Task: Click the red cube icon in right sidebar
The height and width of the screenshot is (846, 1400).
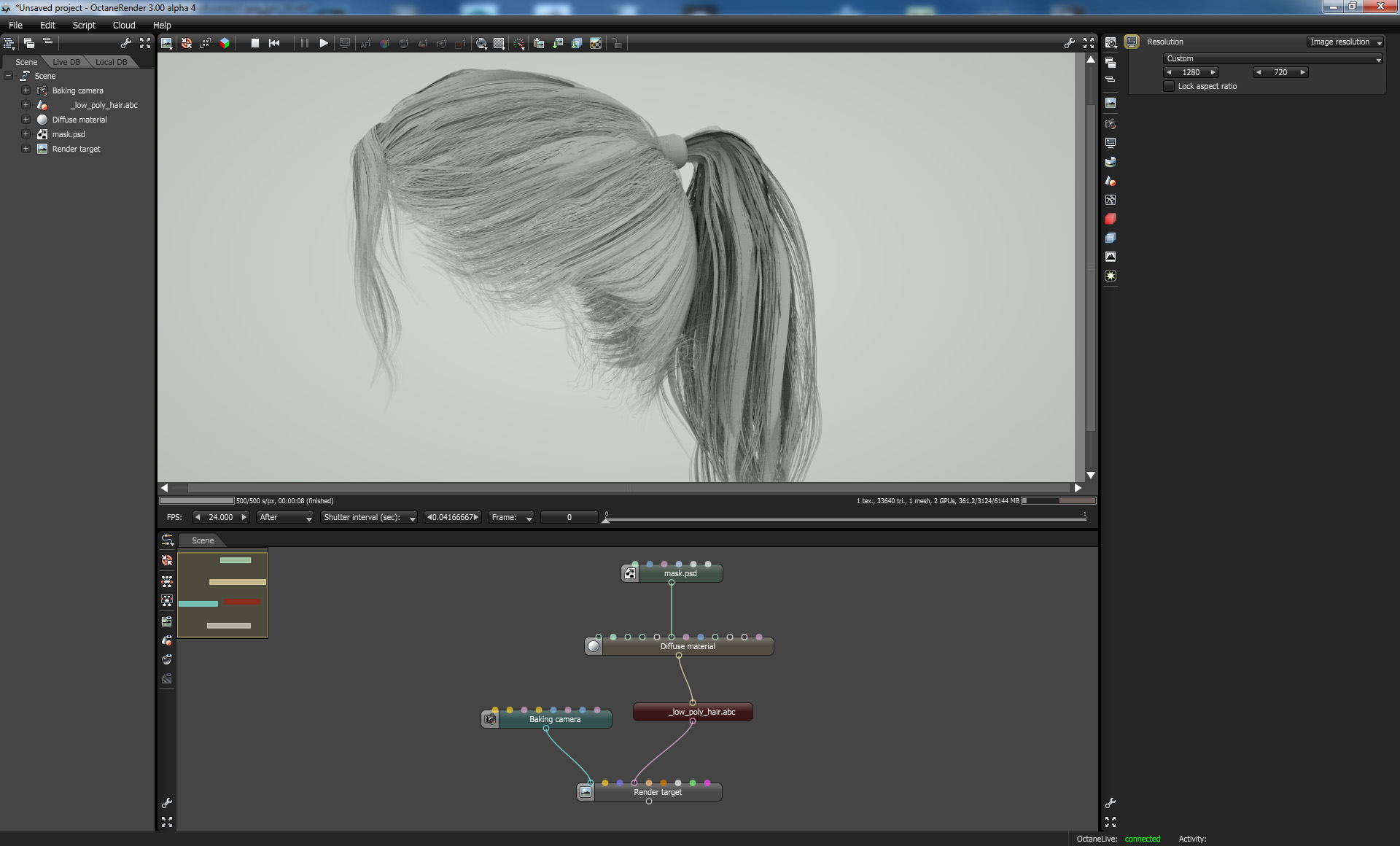Action: pos(1111,219)
